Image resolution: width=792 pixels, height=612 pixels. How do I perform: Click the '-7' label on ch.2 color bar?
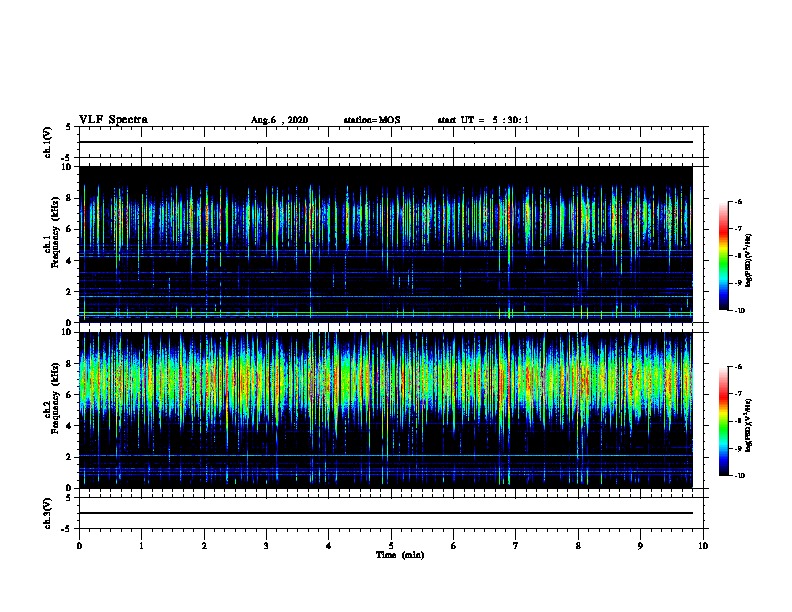tap(738, 394)
